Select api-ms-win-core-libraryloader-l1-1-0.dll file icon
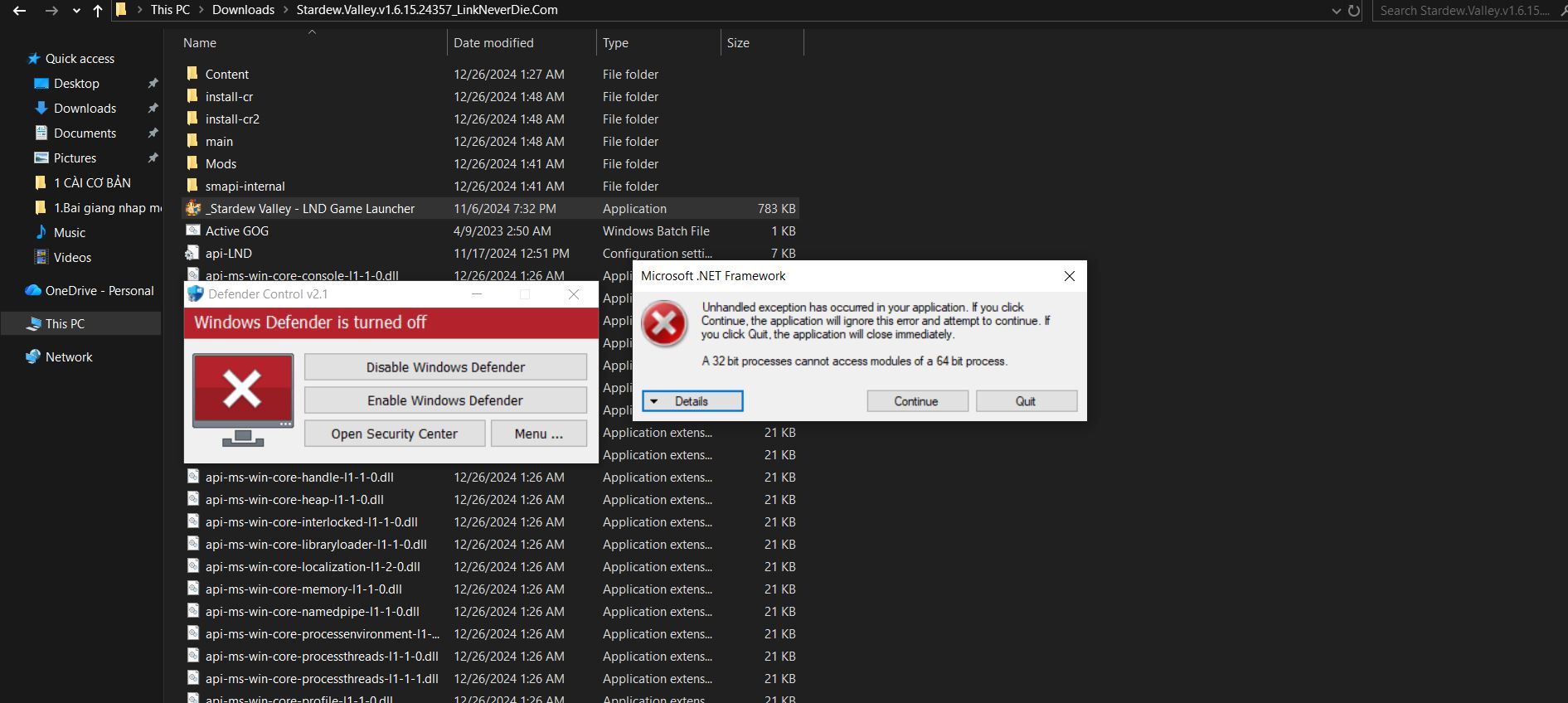 coord(193,544)
